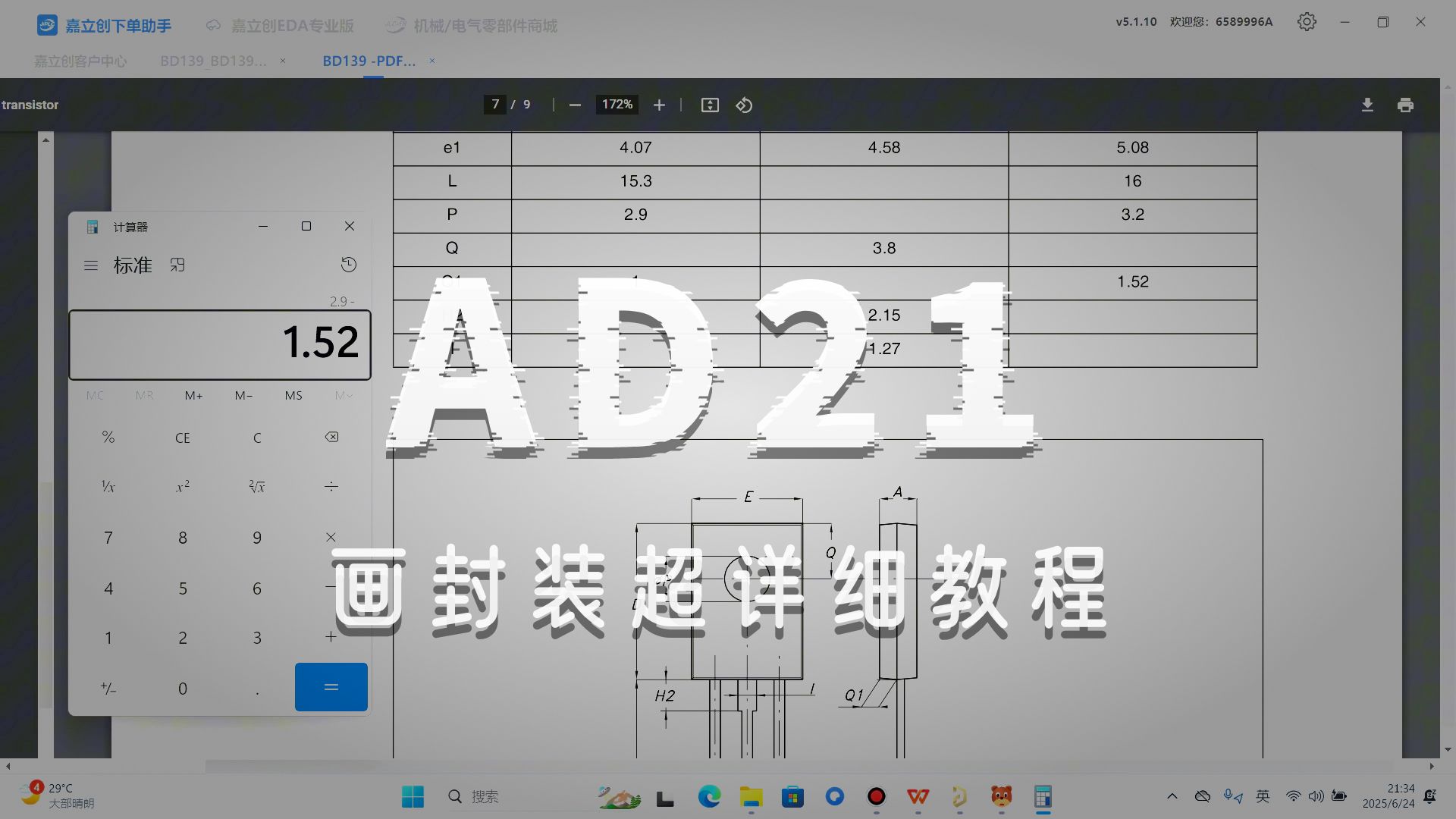This screenshot has height=819, width=1456.
Task: Click the CE clear entry key
Action: point(183,438)
